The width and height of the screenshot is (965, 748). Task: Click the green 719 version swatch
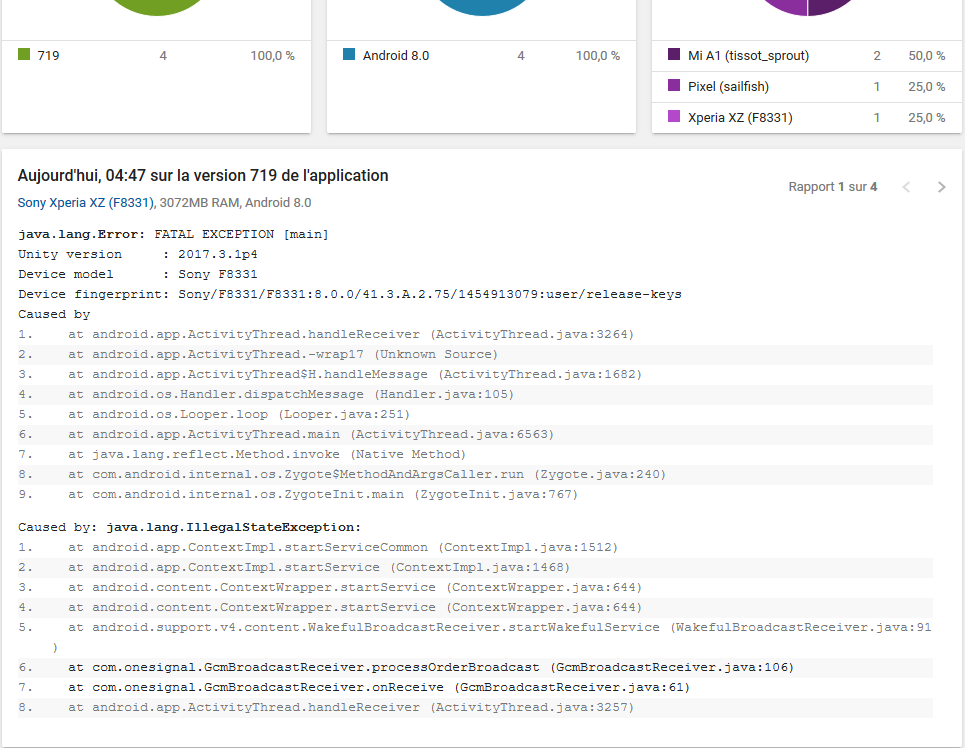click(x=24, y=55)
